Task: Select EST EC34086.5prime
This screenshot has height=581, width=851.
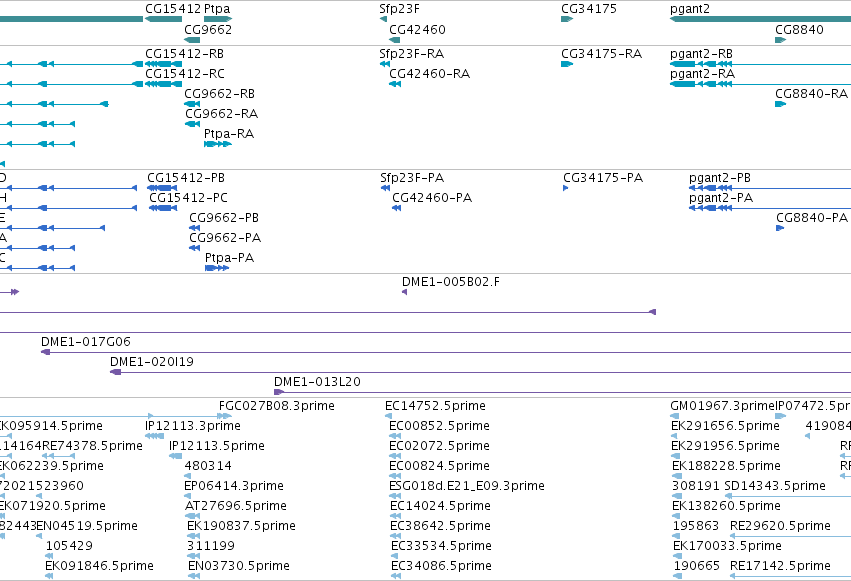Action: tap(441, 566)
